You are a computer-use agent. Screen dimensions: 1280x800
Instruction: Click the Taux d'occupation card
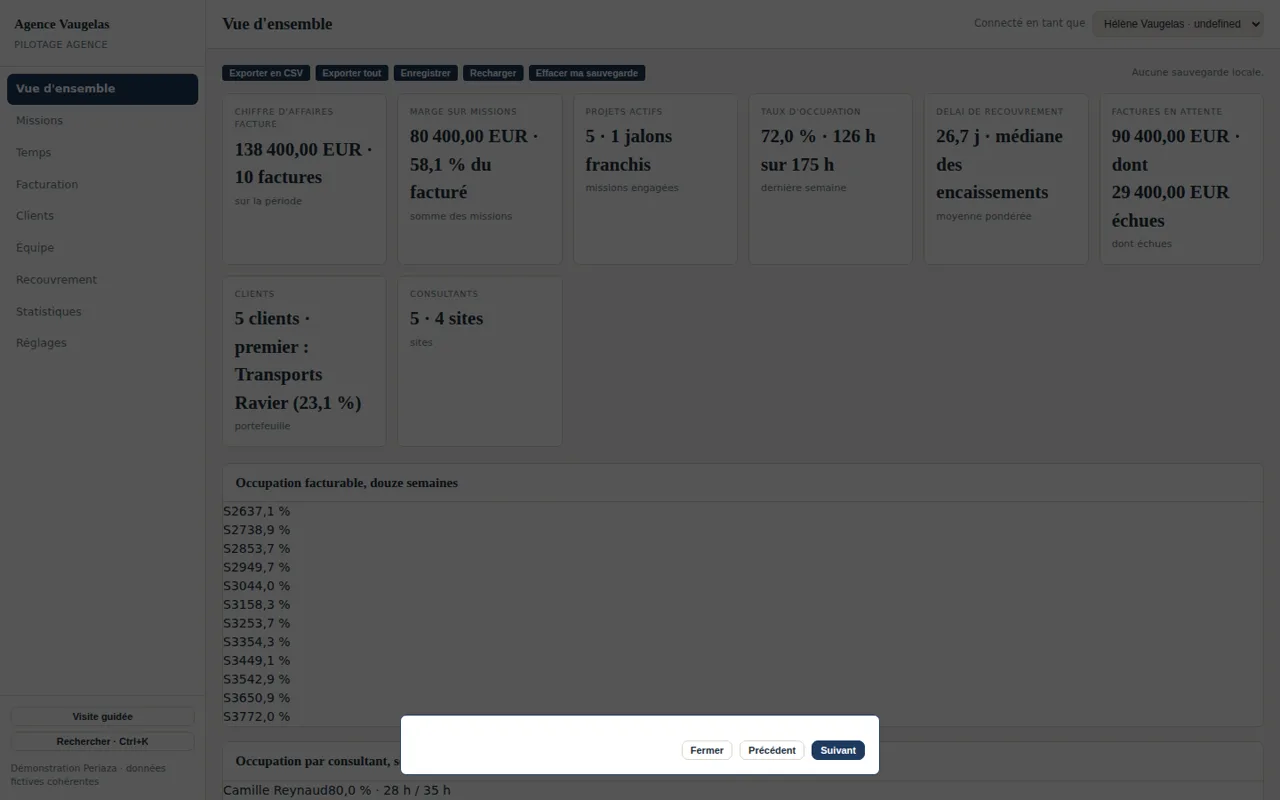[x=830, y=179]
